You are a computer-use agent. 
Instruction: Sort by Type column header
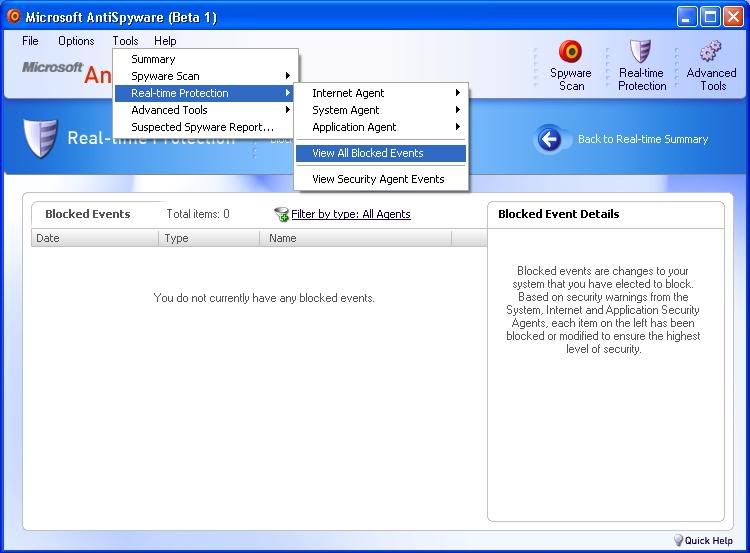[209, 238]
